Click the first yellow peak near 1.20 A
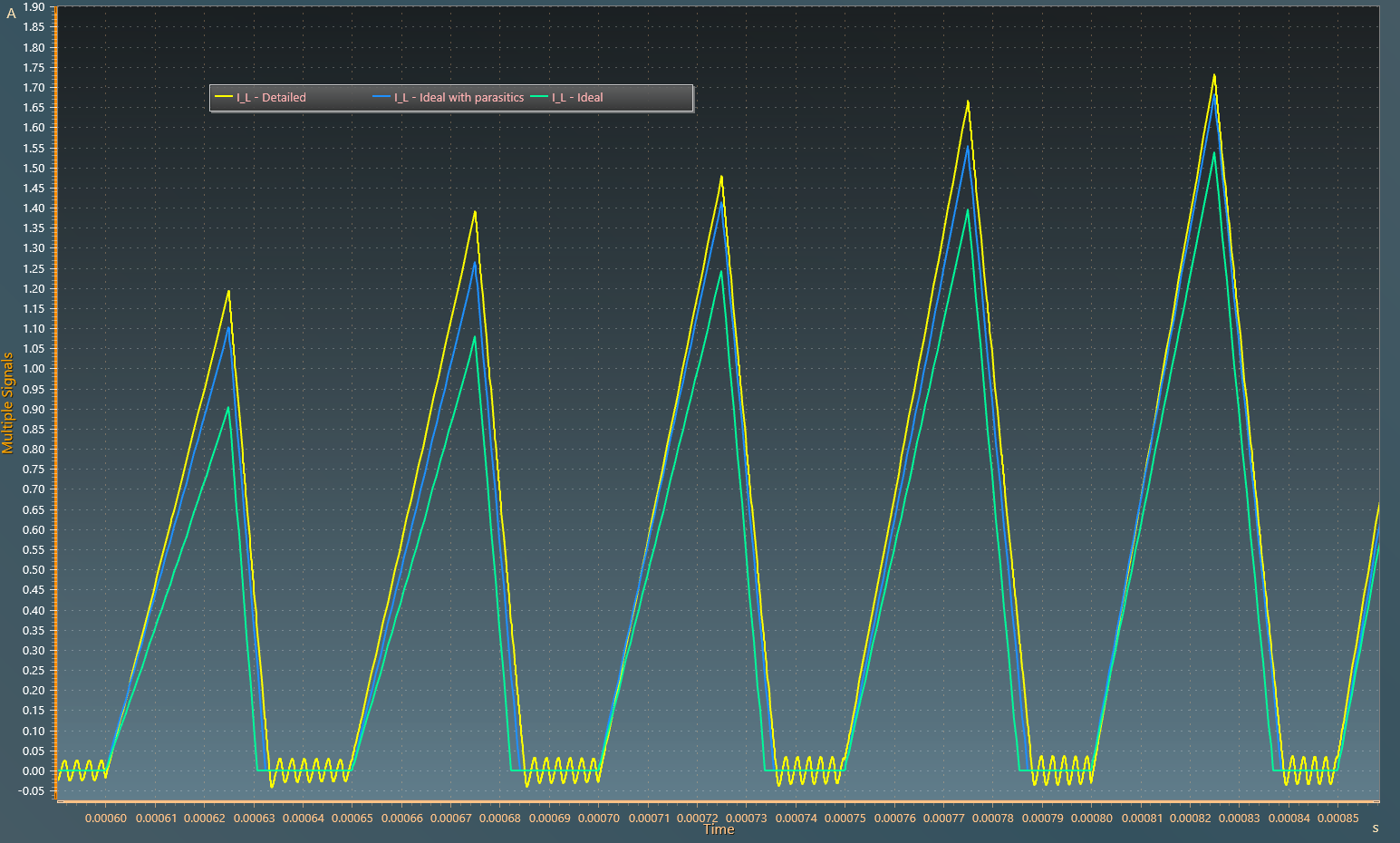The width and height of the screenshot is (1400, 843). click(x=228, y=291)
